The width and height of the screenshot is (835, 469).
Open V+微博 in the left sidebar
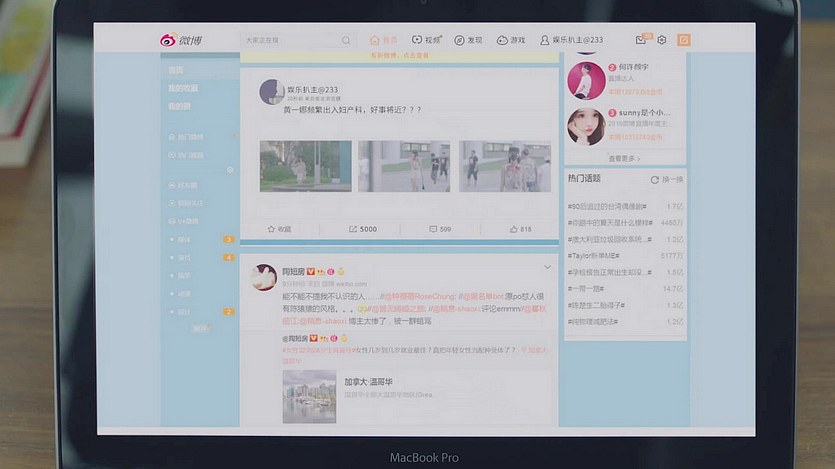[x=184, y=221]
